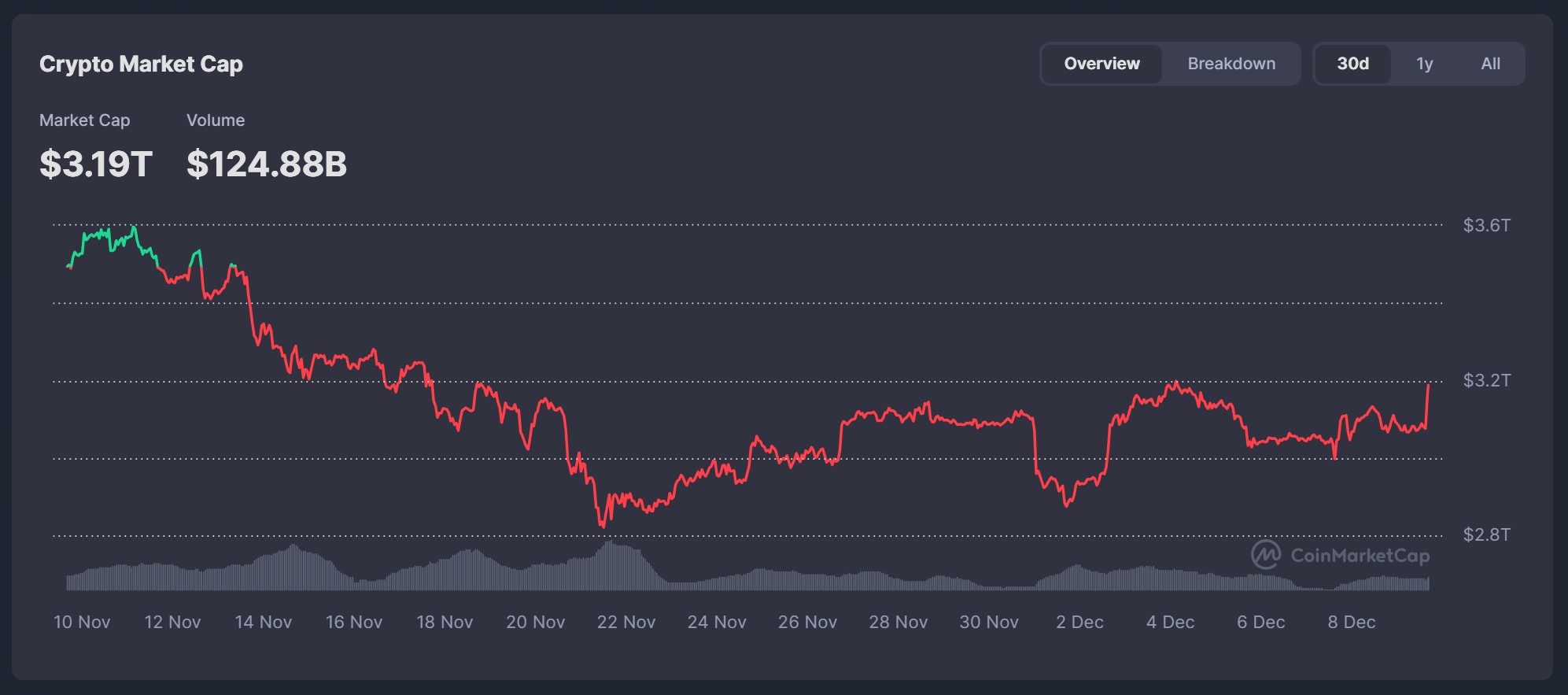Click the CoinMarketCap logo watermark

(1340, 555)
